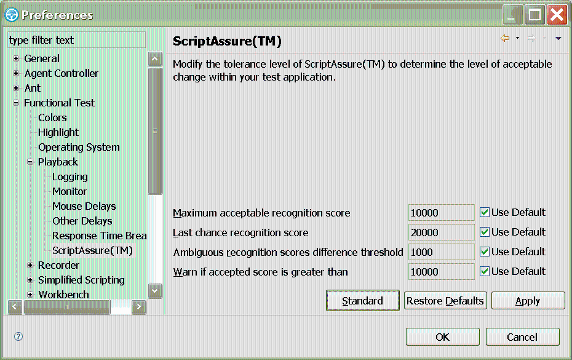The image size is (572, 360).
Task: Select the Response Time Breakdown item
Action: 99,236
